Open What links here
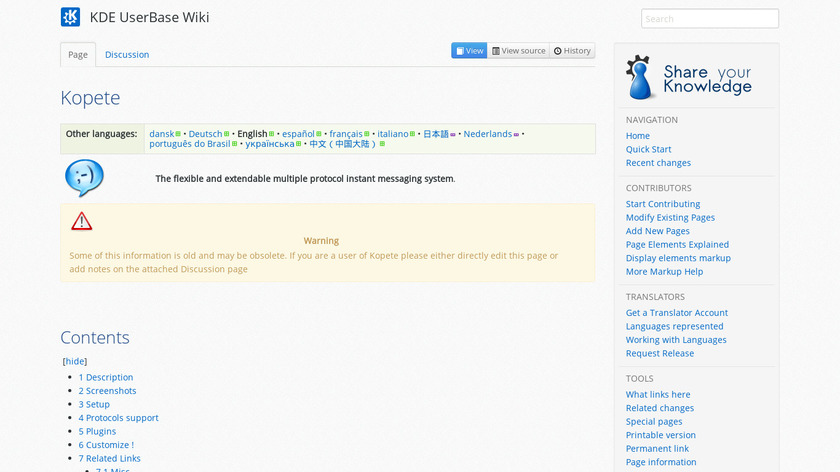 point(658,394)
